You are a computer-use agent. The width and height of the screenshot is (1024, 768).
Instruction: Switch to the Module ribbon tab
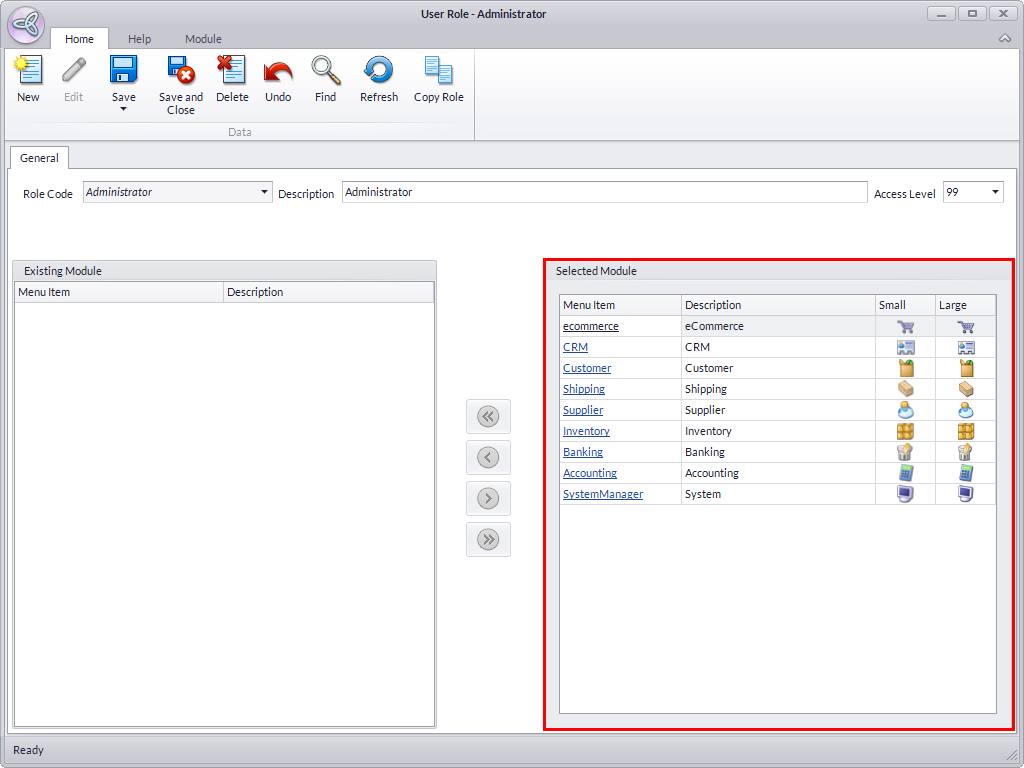tap(203, 39)
